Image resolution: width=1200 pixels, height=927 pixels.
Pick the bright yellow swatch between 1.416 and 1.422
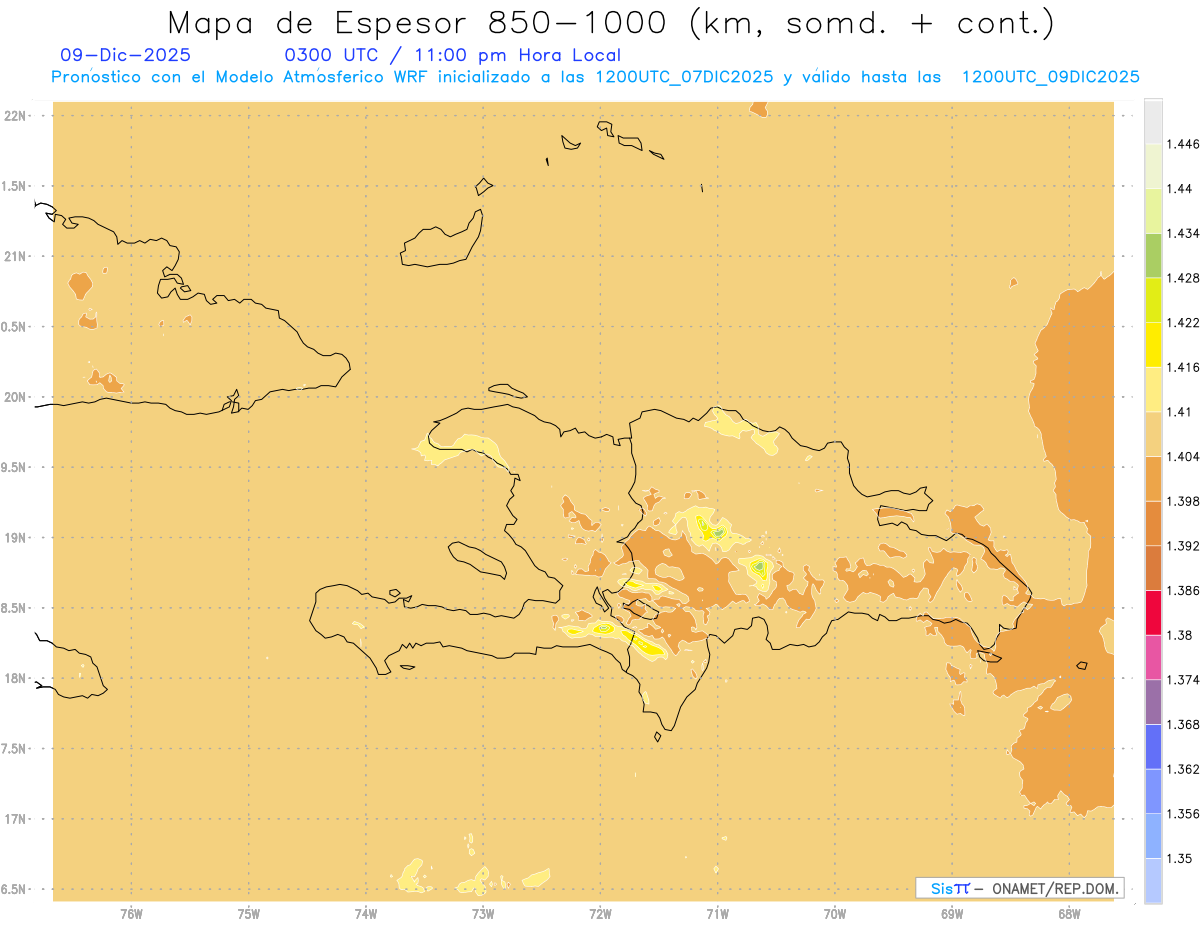pos(1153,344)
